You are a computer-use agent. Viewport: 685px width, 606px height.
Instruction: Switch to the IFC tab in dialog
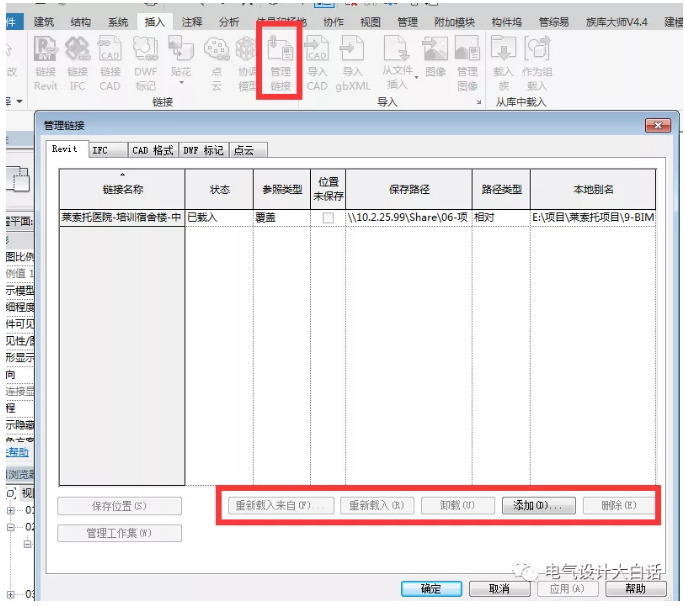(100, 150)
